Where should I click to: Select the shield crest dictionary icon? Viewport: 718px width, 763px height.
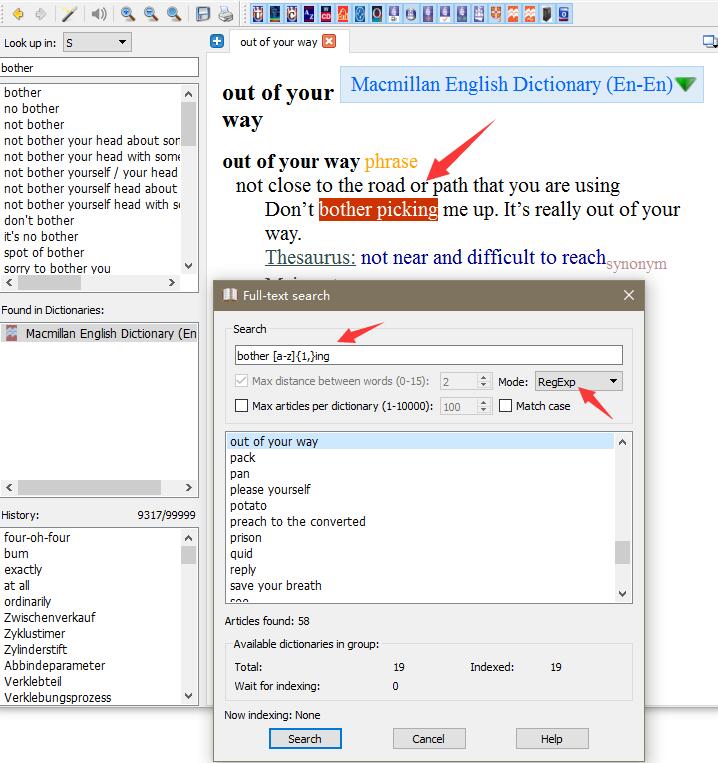[496, 14]
